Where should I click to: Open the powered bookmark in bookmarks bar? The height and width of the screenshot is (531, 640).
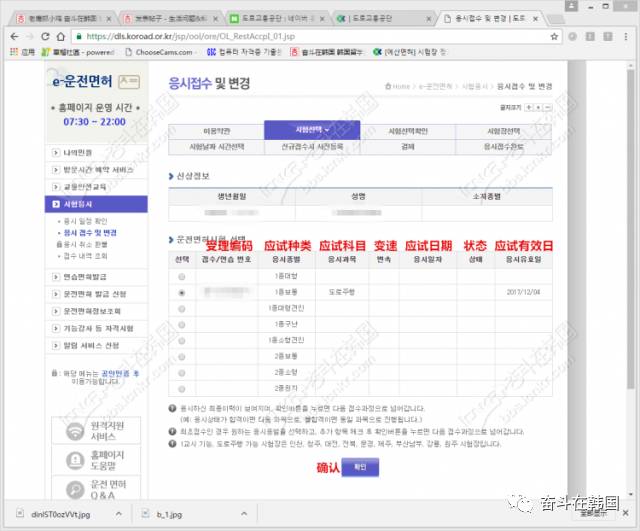pos(78,52)
